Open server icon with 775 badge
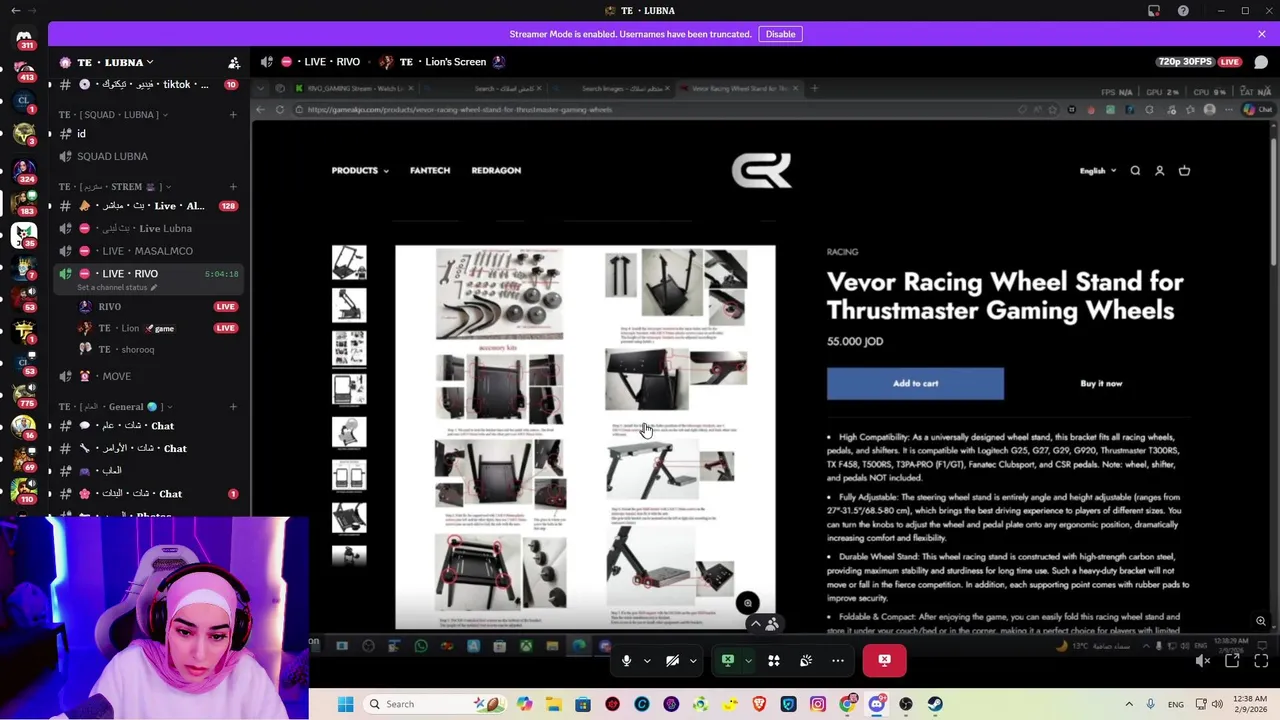 (24, 394)
